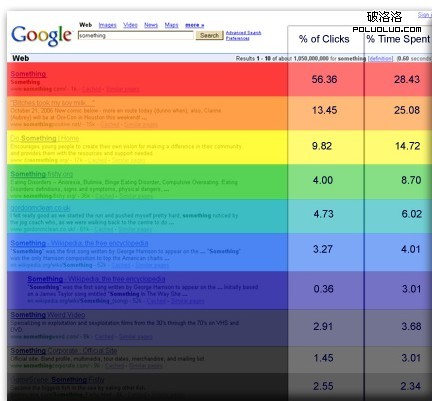Click the Search button
Image resolution: width=432 pixels, height=401 pixels.
(209, 35)
